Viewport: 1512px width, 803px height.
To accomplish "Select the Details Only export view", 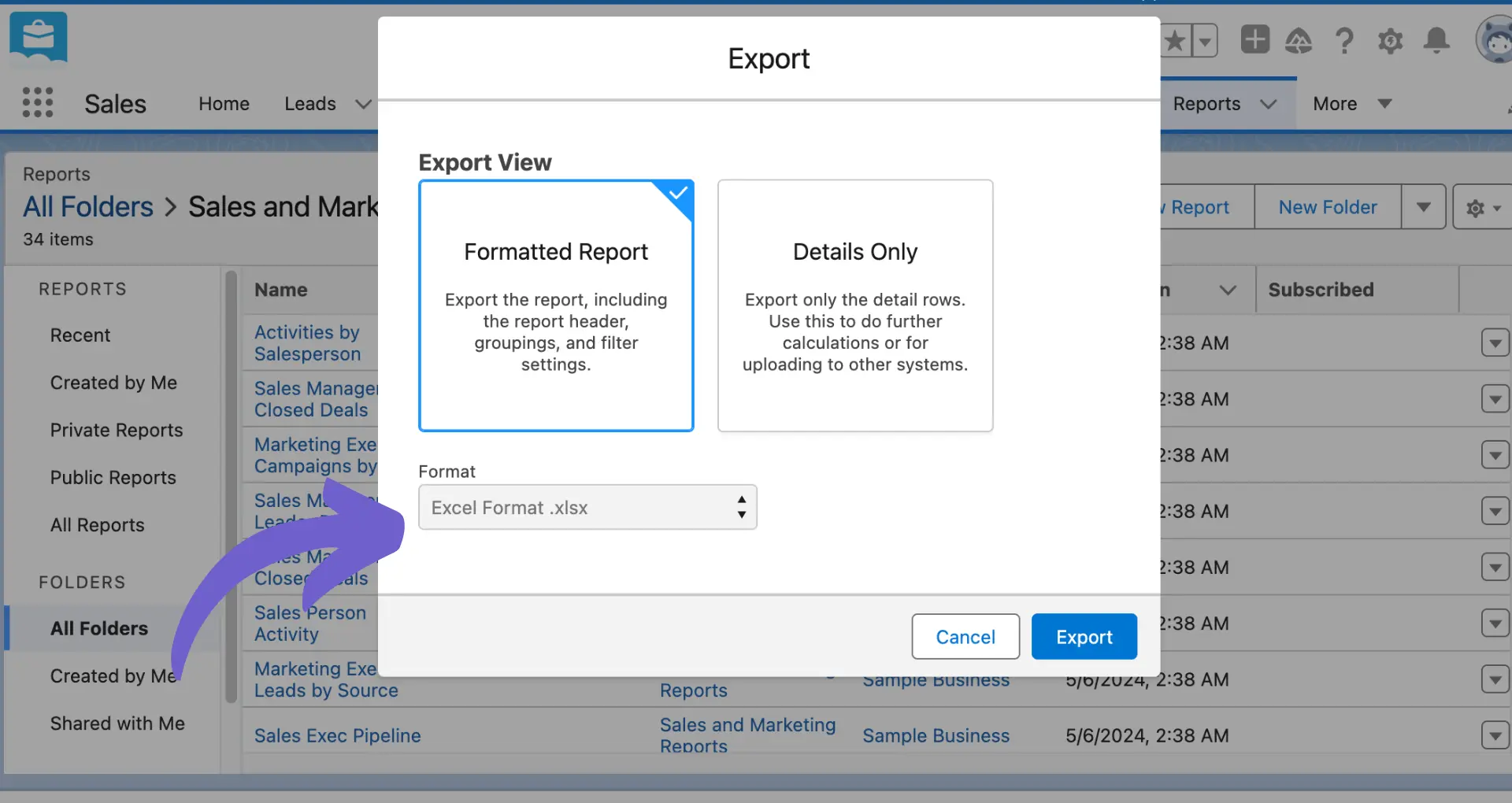I will [855, 305].
